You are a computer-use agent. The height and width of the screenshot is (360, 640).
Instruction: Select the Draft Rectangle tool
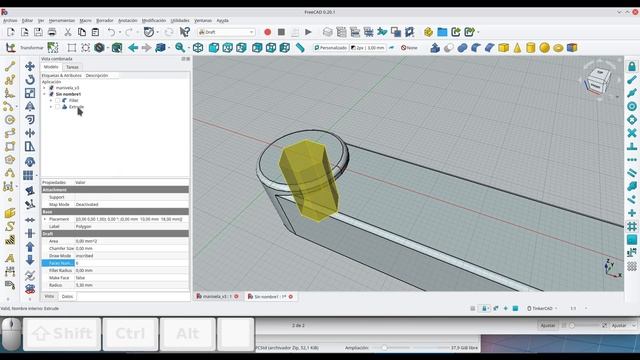pos(10,146)
